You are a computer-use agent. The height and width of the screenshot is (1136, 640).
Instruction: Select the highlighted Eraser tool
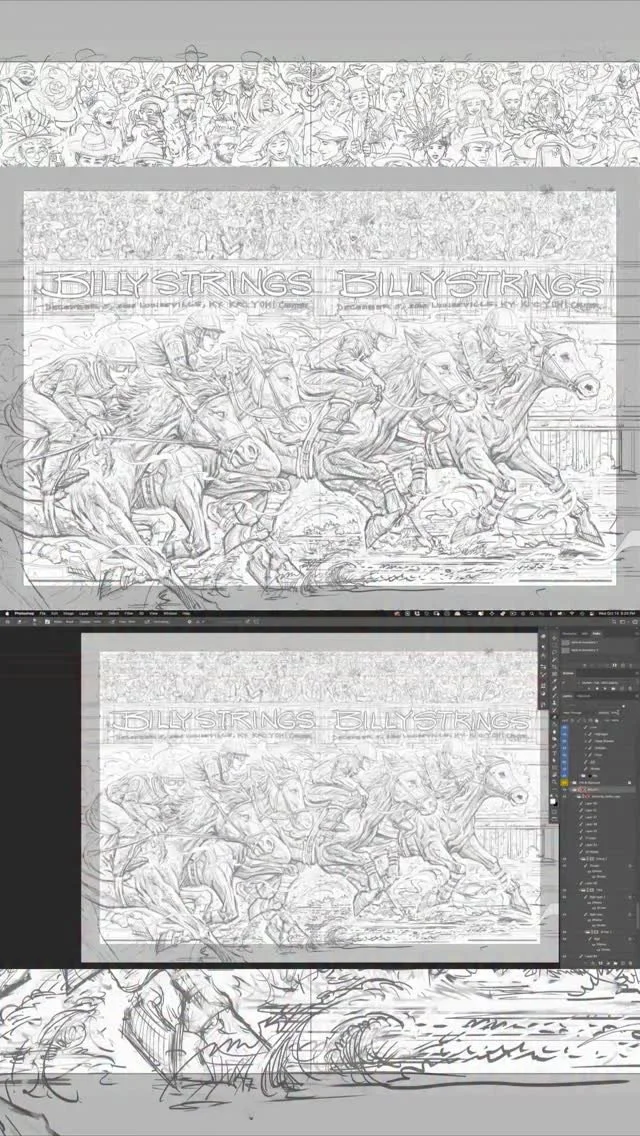554,717
